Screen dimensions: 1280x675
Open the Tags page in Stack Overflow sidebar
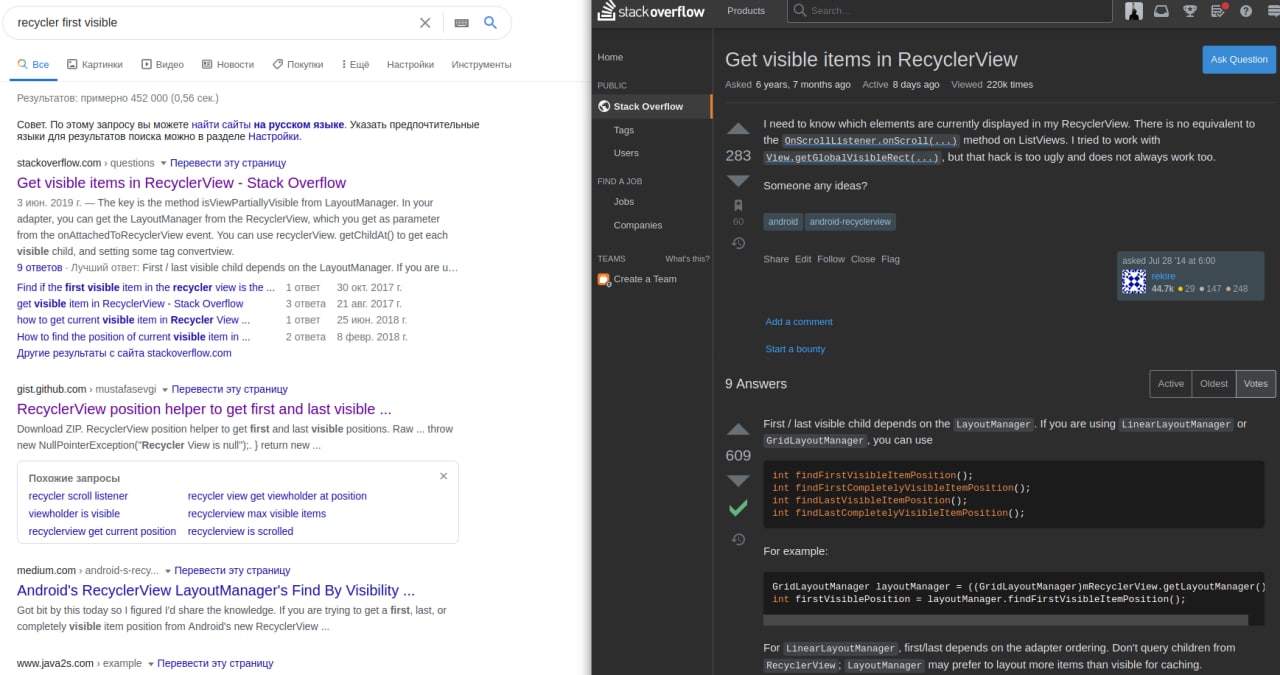click(x=624, y=130)
